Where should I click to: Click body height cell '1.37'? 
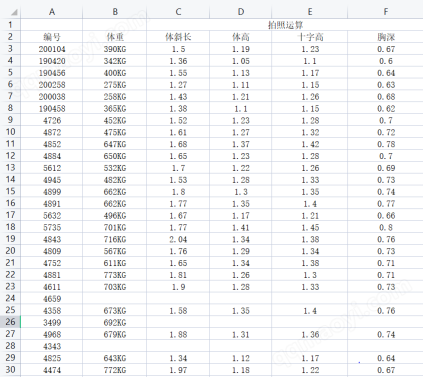tap(241, 144)
